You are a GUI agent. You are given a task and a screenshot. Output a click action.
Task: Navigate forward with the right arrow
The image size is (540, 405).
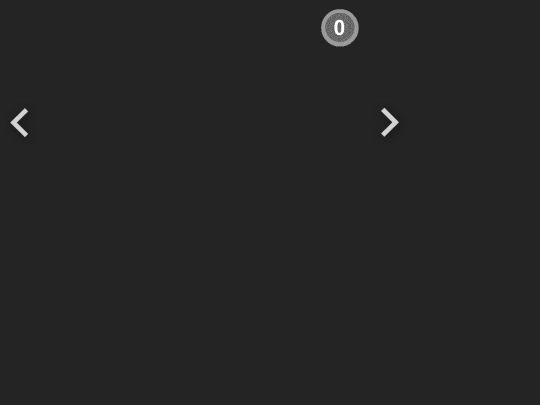pyautogui.click(x=390, y=122)
